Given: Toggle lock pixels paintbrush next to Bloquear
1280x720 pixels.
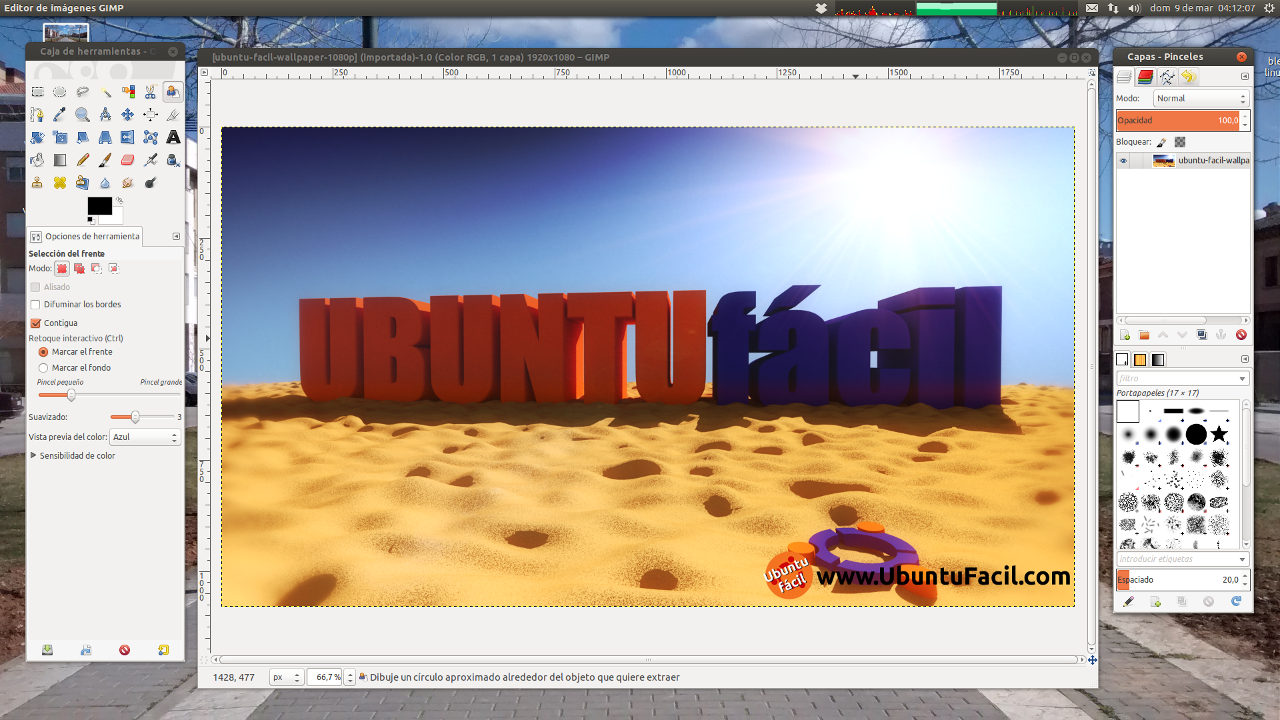Looking at the screenshot, I should point(1161,142).
